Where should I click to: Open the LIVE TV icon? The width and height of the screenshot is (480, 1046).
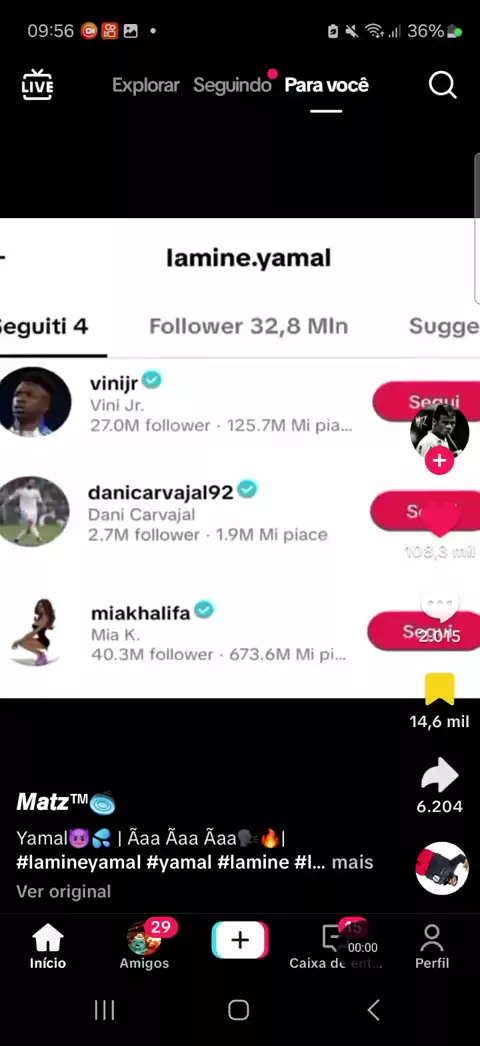37,85
